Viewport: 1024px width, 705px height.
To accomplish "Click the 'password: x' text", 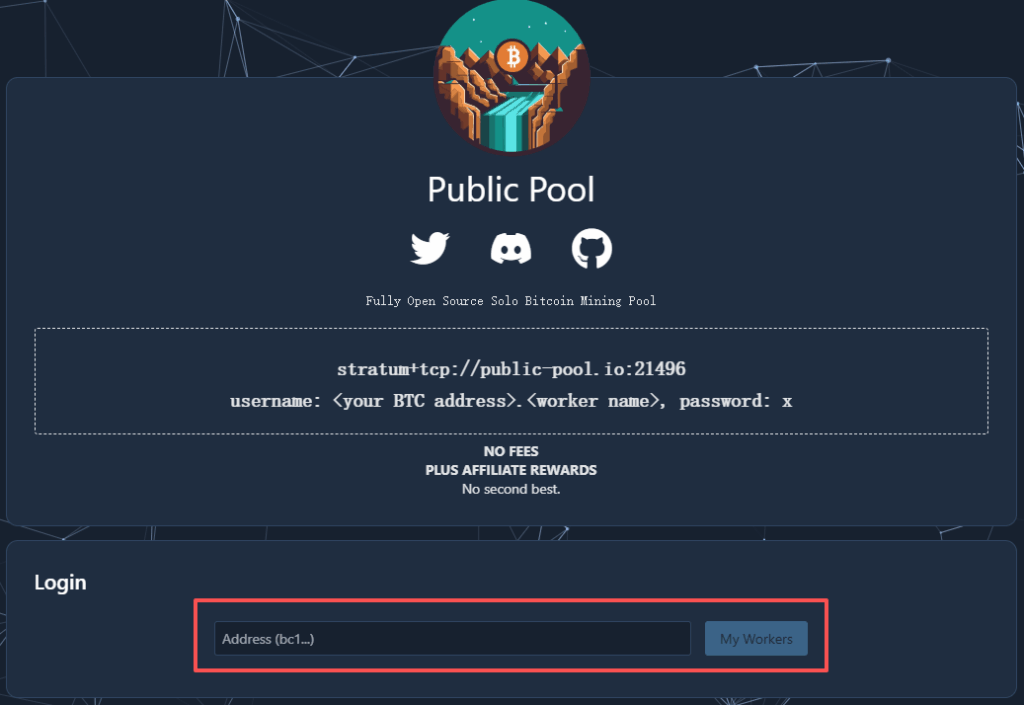I will (x=735, y=401).
